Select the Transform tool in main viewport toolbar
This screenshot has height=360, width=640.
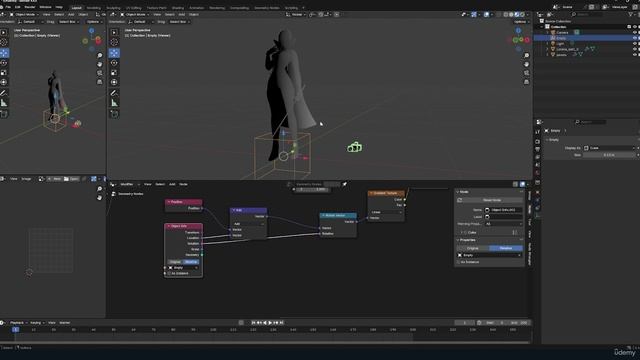[x=114, y=82]
